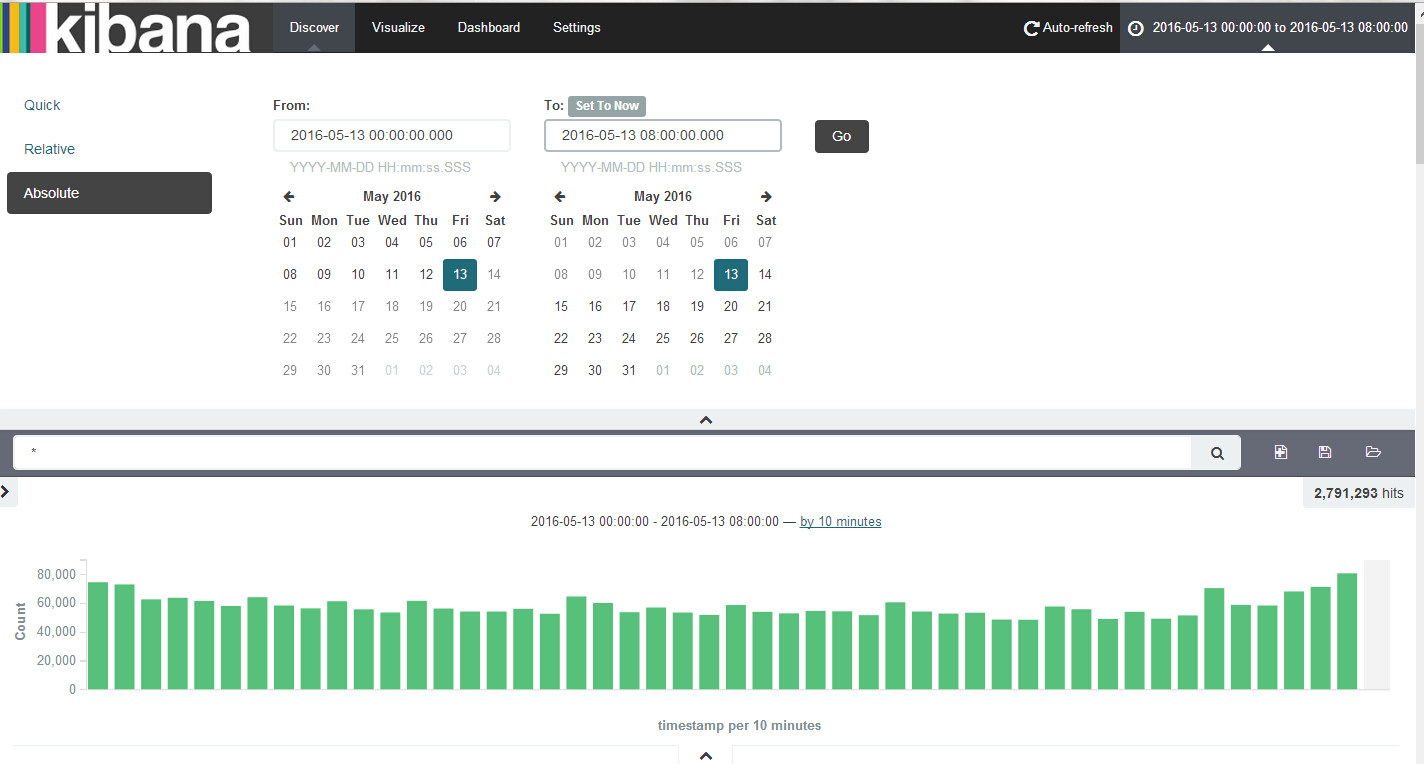Go to previous month in From calendar
1424x764 pixels.
(289, 197)
